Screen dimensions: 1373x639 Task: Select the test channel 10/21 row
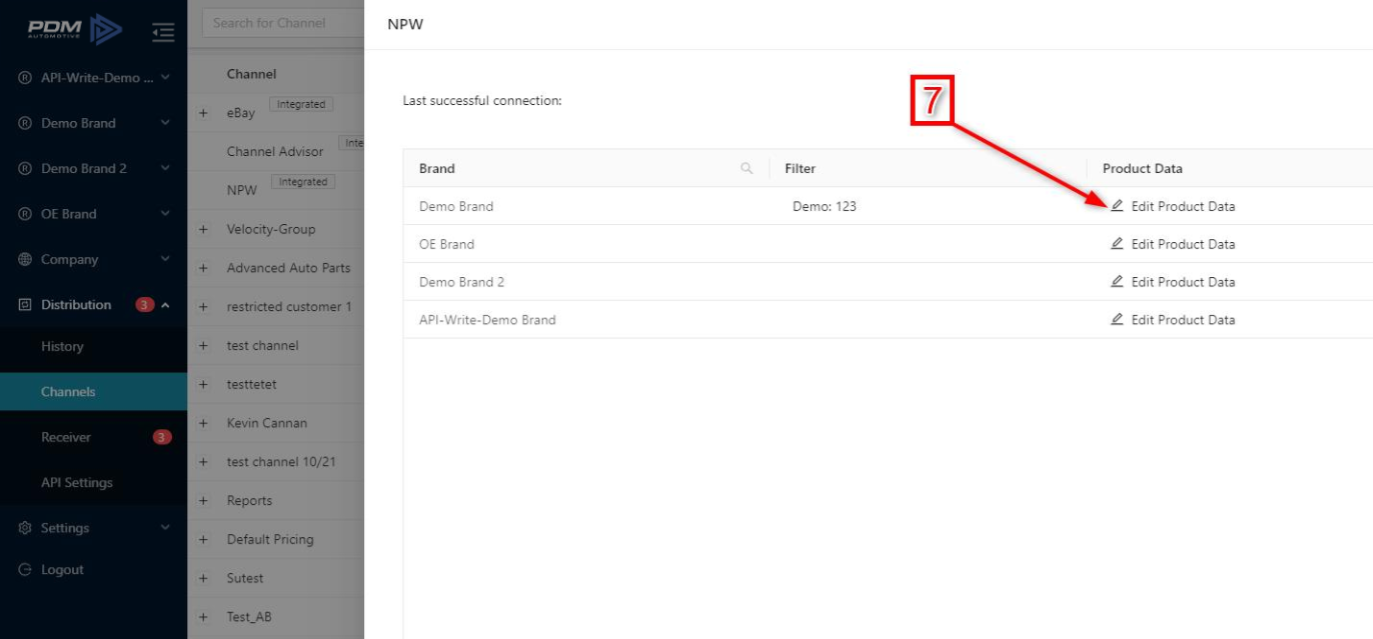pos(276,462)
